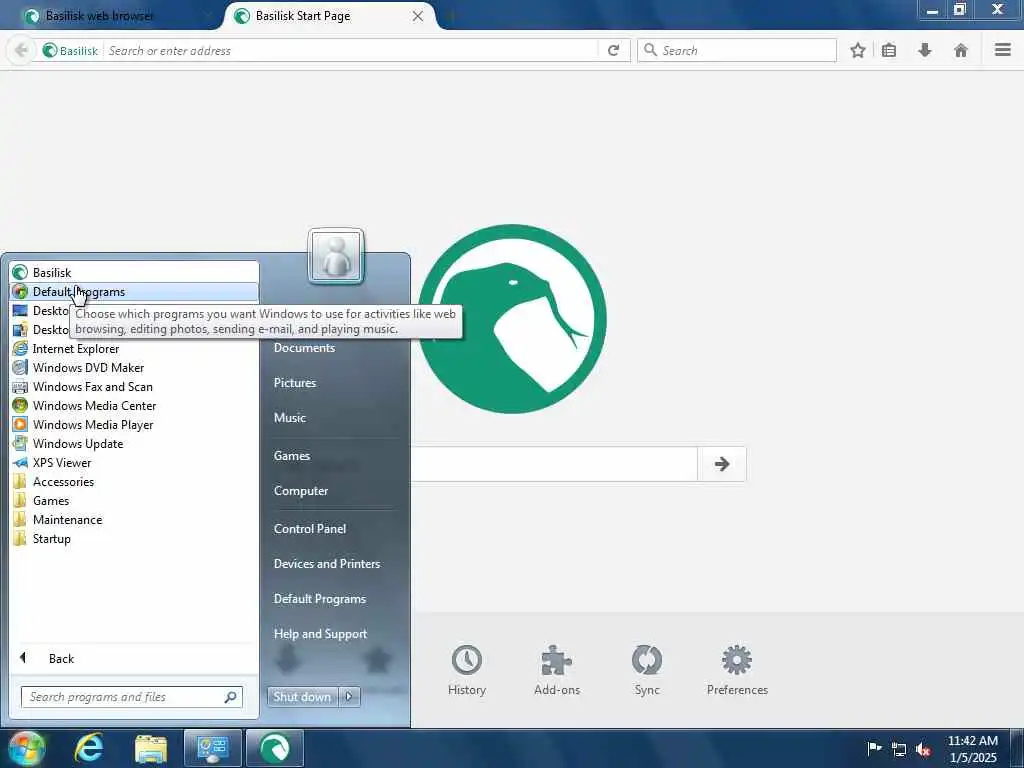The width and height of the screenshot is (1024, 768).
Task: Launch Basilisk from the Start menu list
Action: point(134,272)
